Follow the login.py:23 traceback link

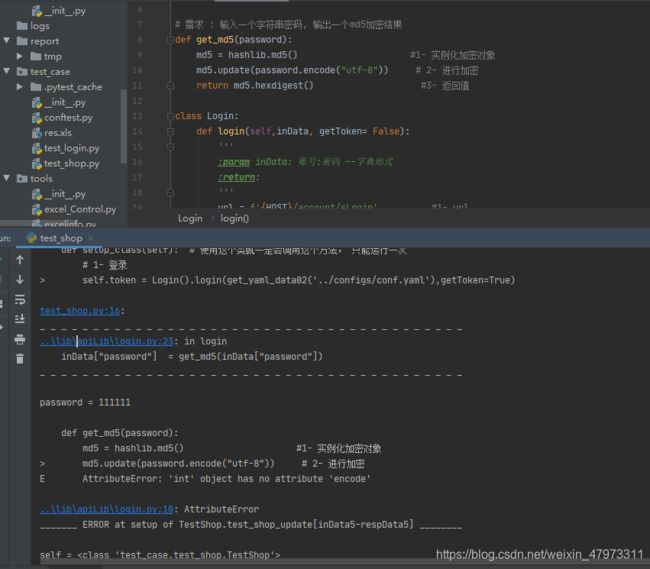point(107,341)
